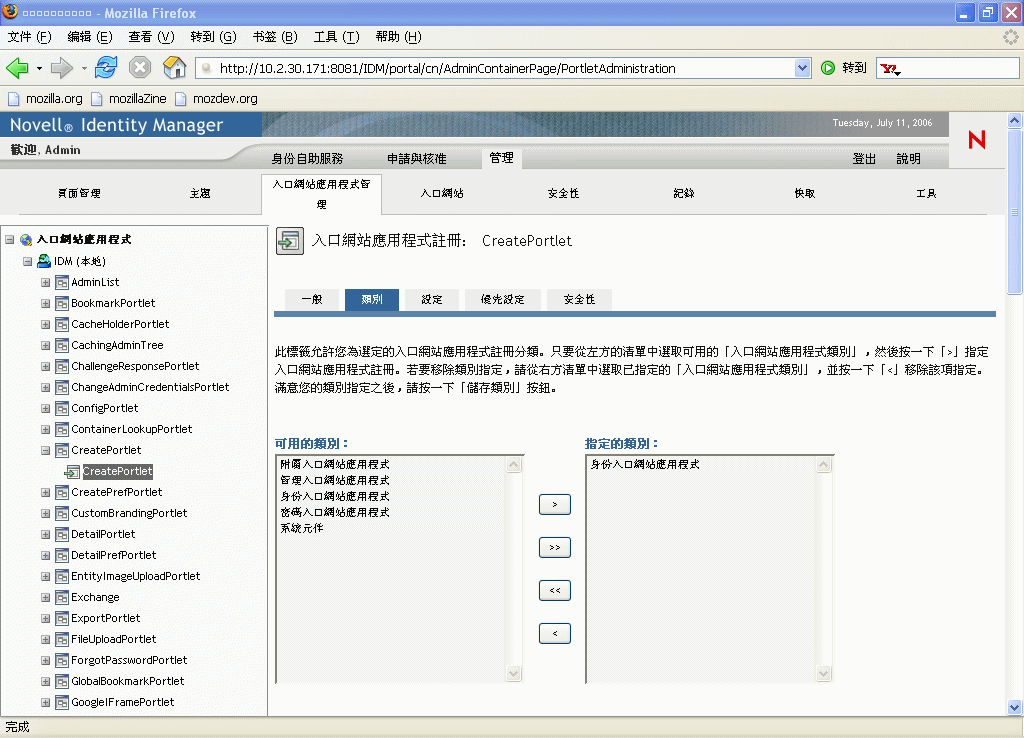This screenshot has height=738, width=1024.
Task: Click the Yahoo search engine icon
Action: pyautogui.click(x=889, y=69)
